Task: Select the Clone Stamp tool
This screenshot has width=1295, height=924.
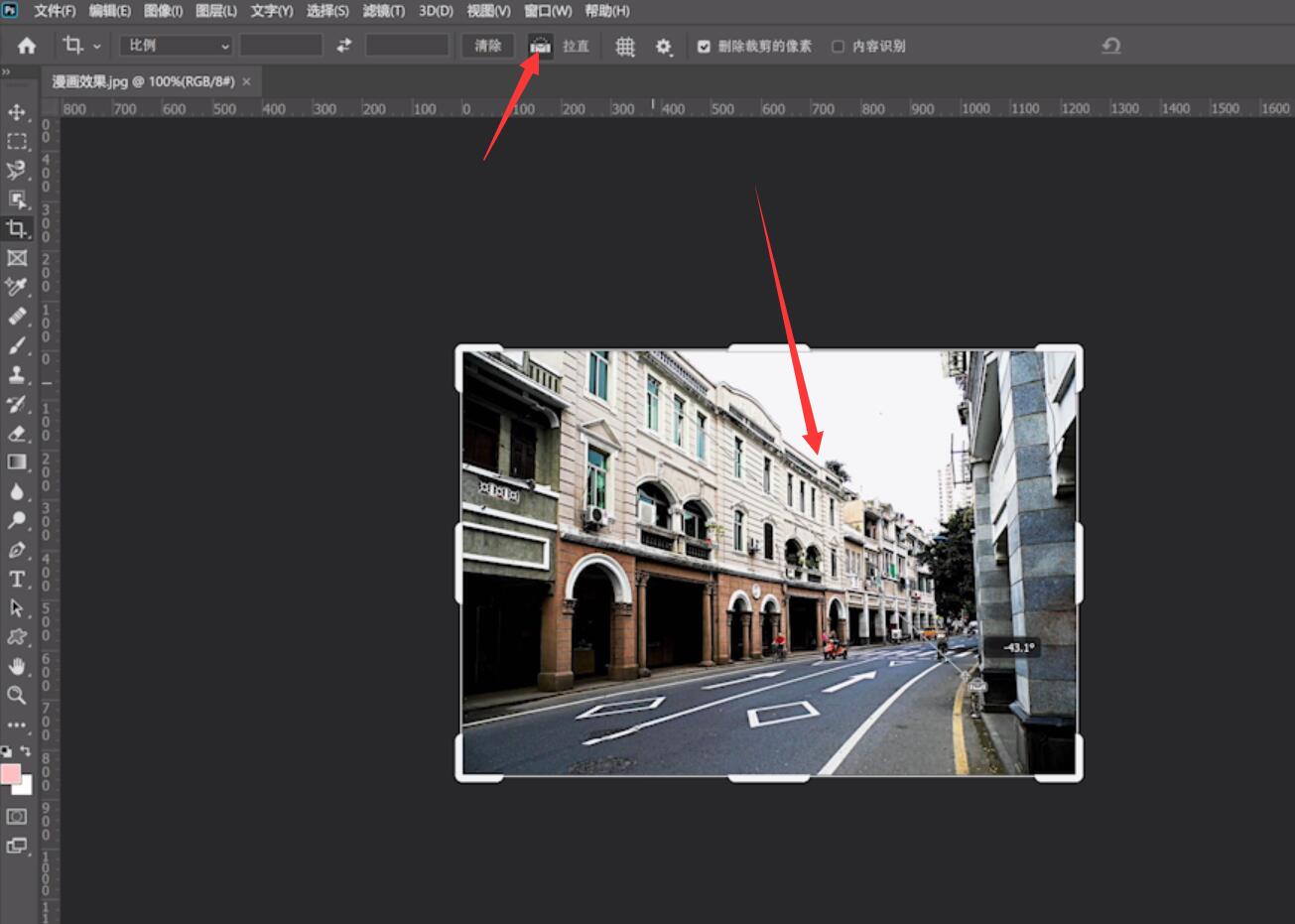Action: [17, 374]
